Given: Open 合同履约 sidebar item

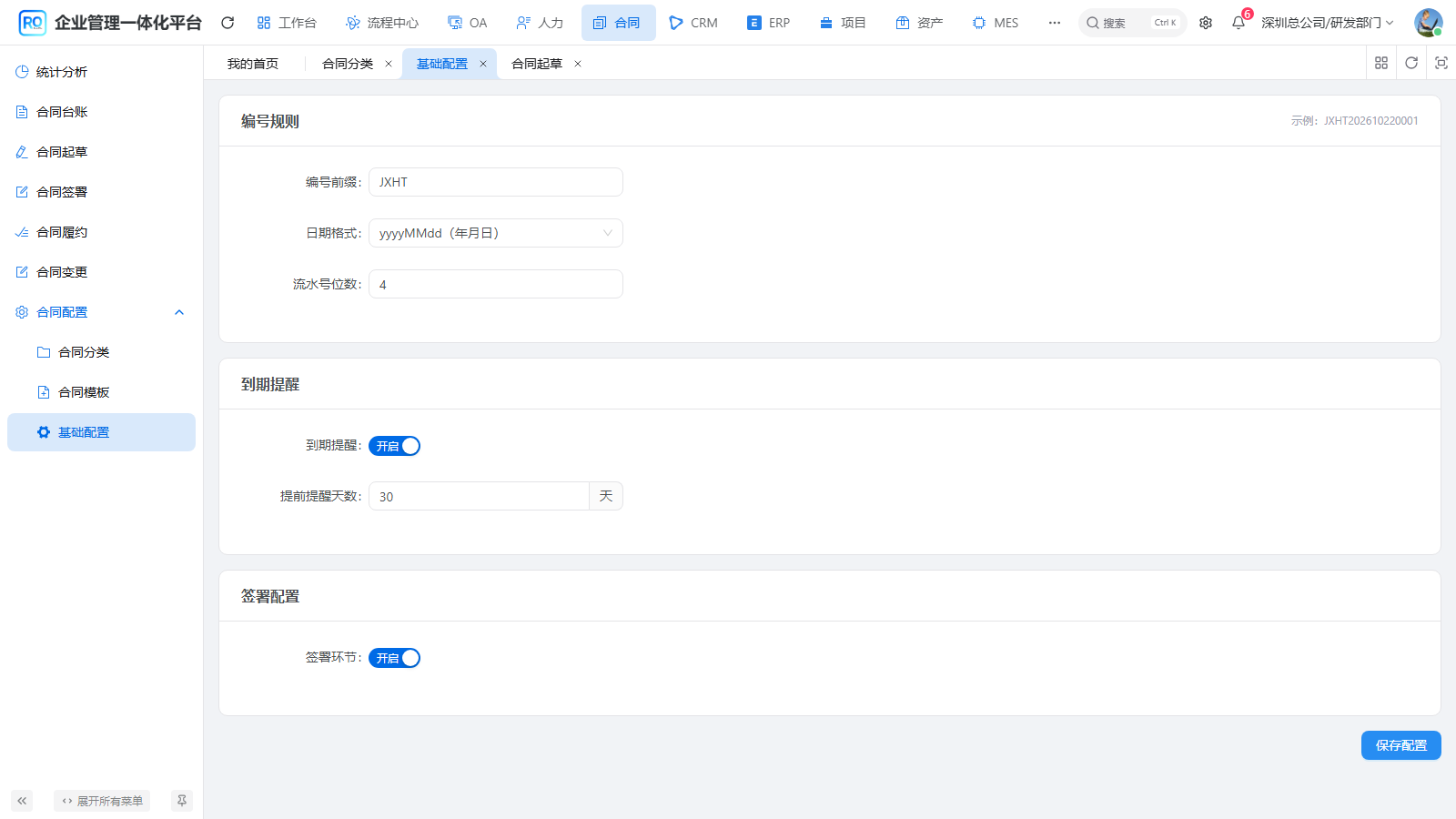Looking at the screenshot, I should point(101,232).
